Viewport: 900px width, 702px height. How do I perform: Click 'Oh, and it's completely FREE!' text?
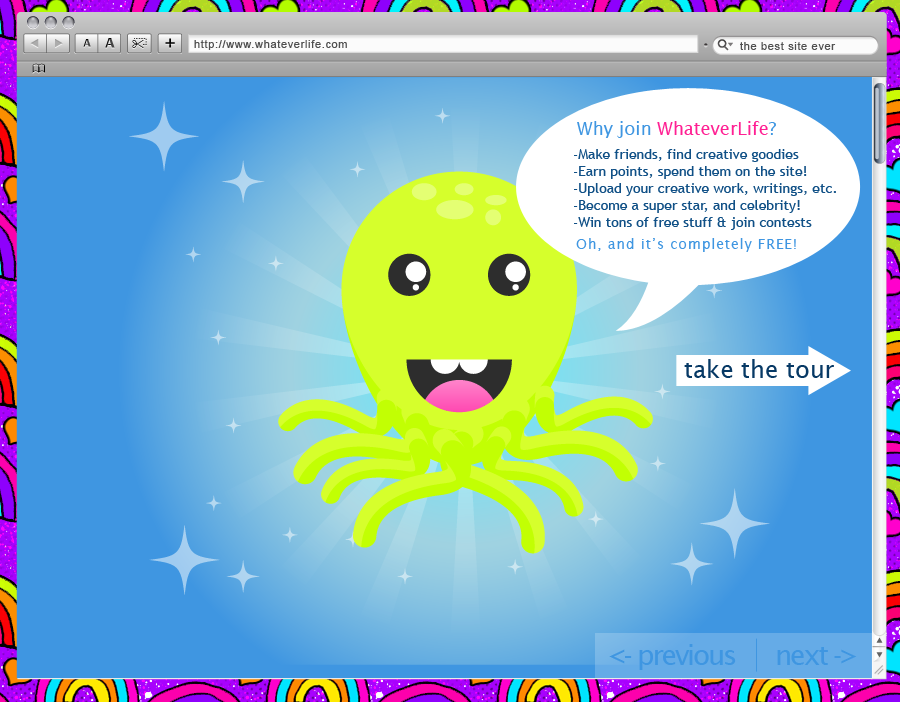tap(686, 244)
